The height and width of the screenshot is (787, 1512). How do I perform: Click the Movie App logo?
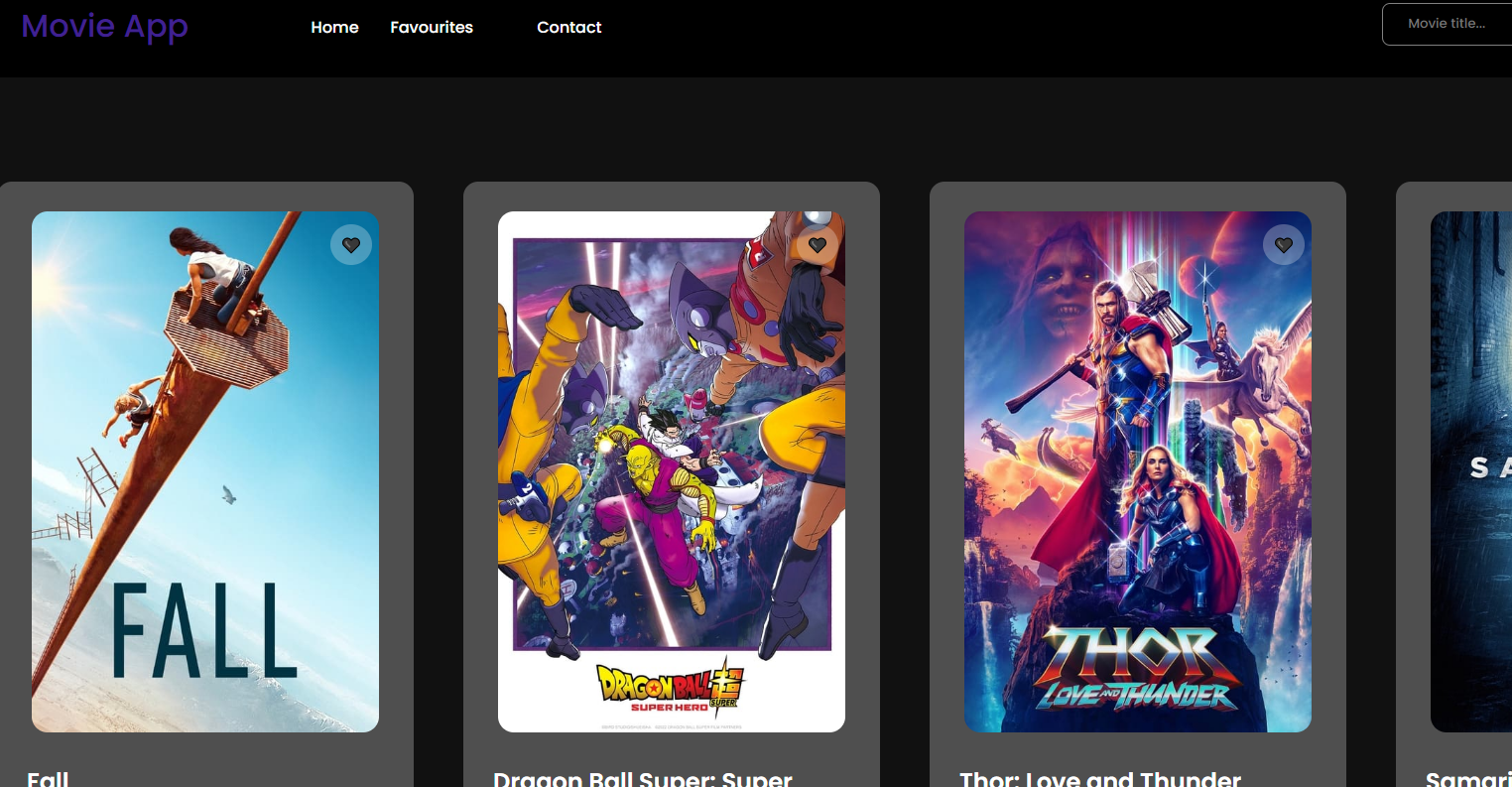coord(104,27)
